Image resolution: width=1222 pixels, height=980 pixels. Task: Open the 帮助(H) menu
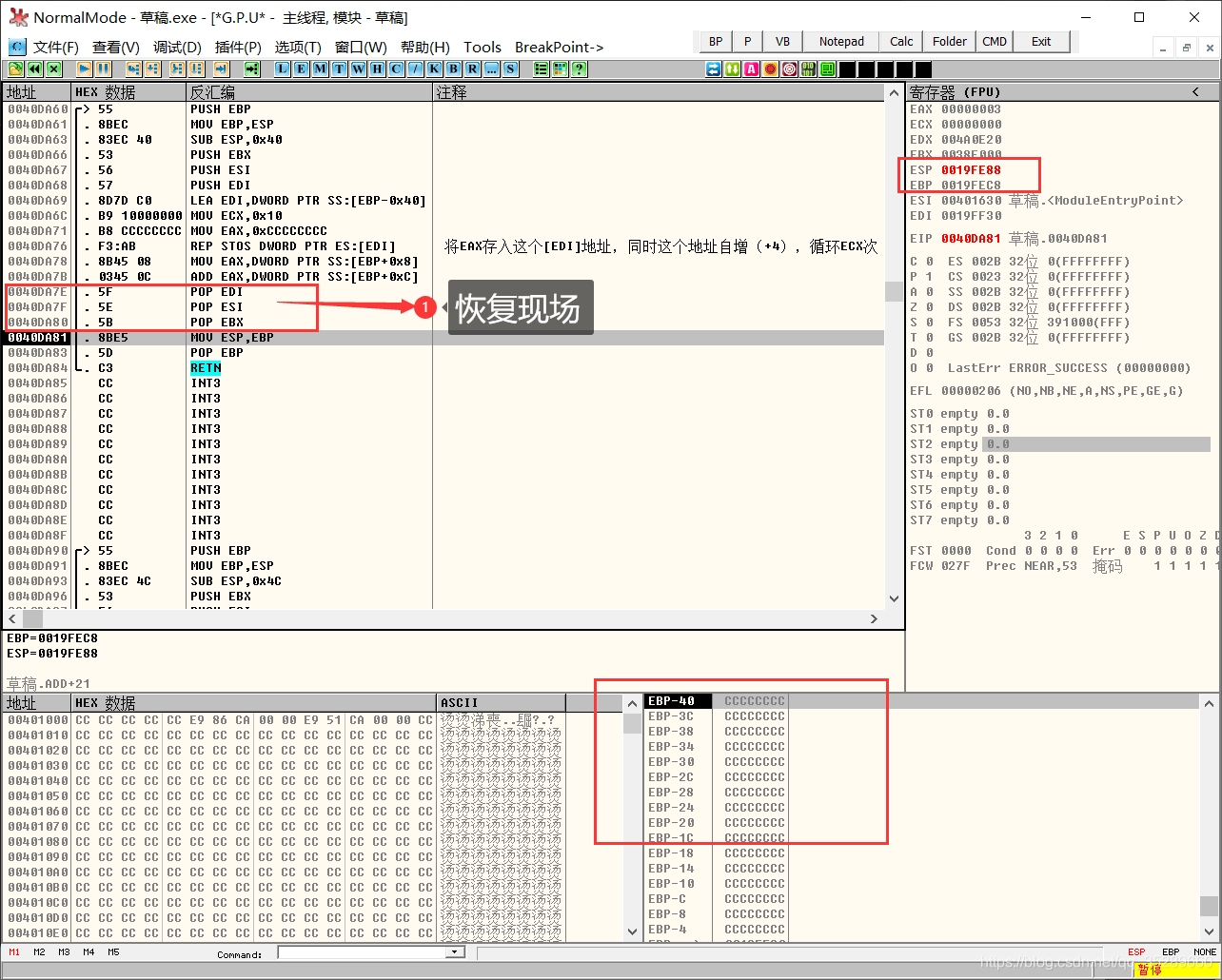click(x=424, y=48)
